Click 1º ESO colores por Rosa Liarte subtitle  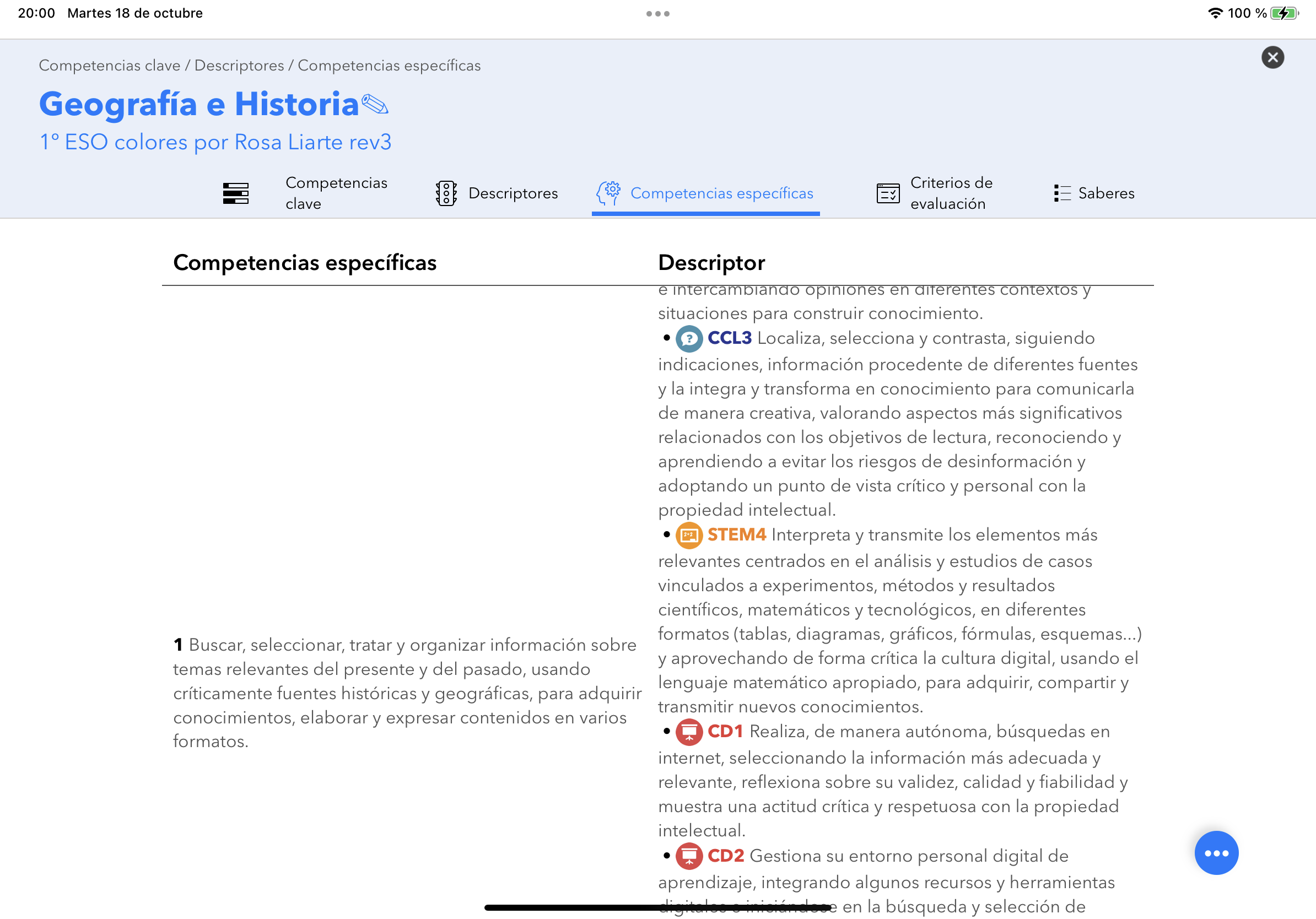[215, 142]
